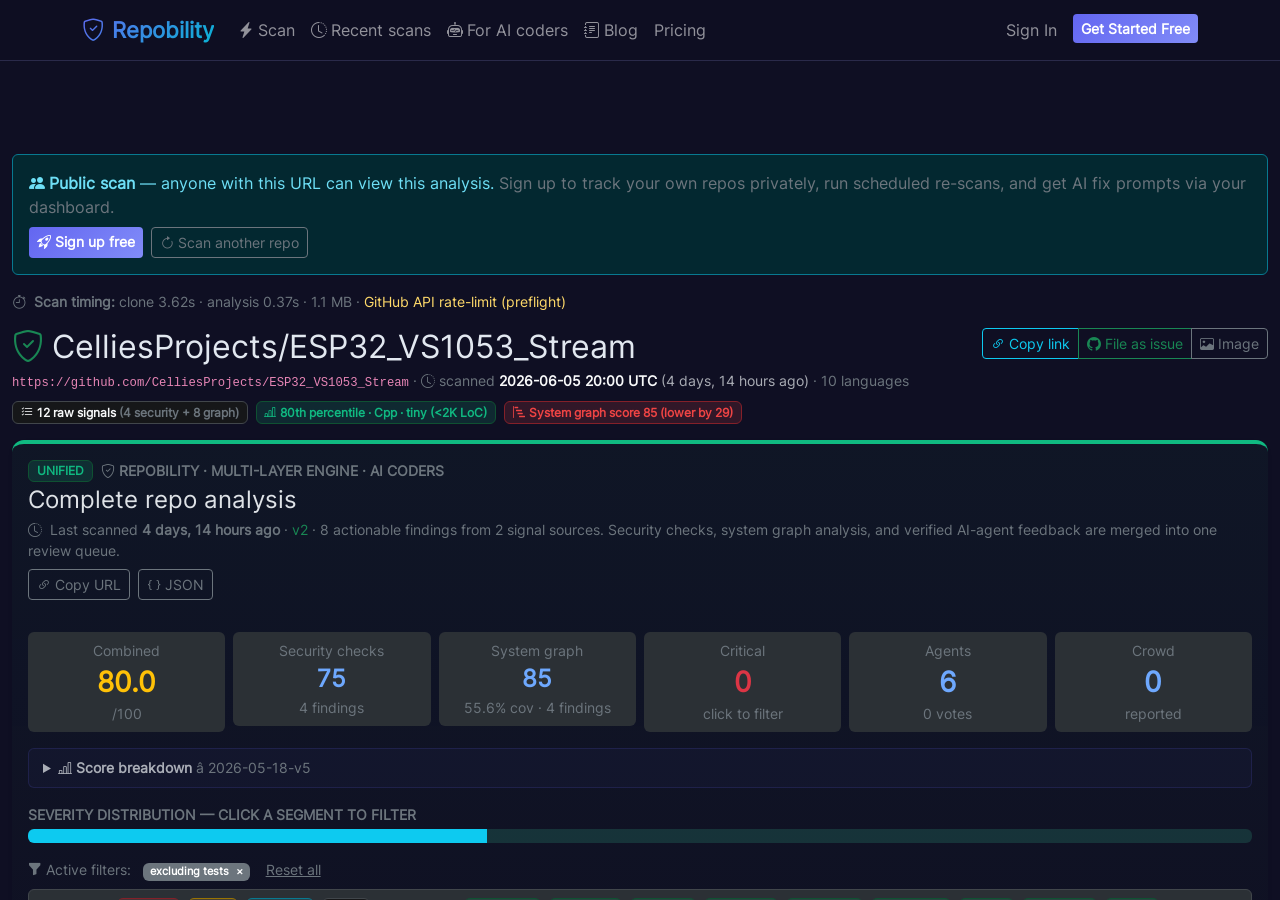Click the JSON export button
1280x900 pixels.
pos(175,584)
